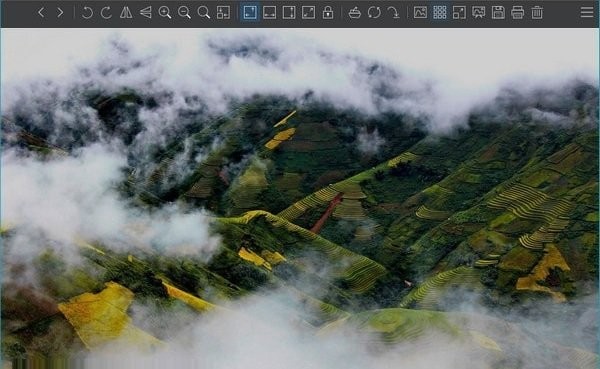Toggle the highlighted fit-to-window mode

250,13
